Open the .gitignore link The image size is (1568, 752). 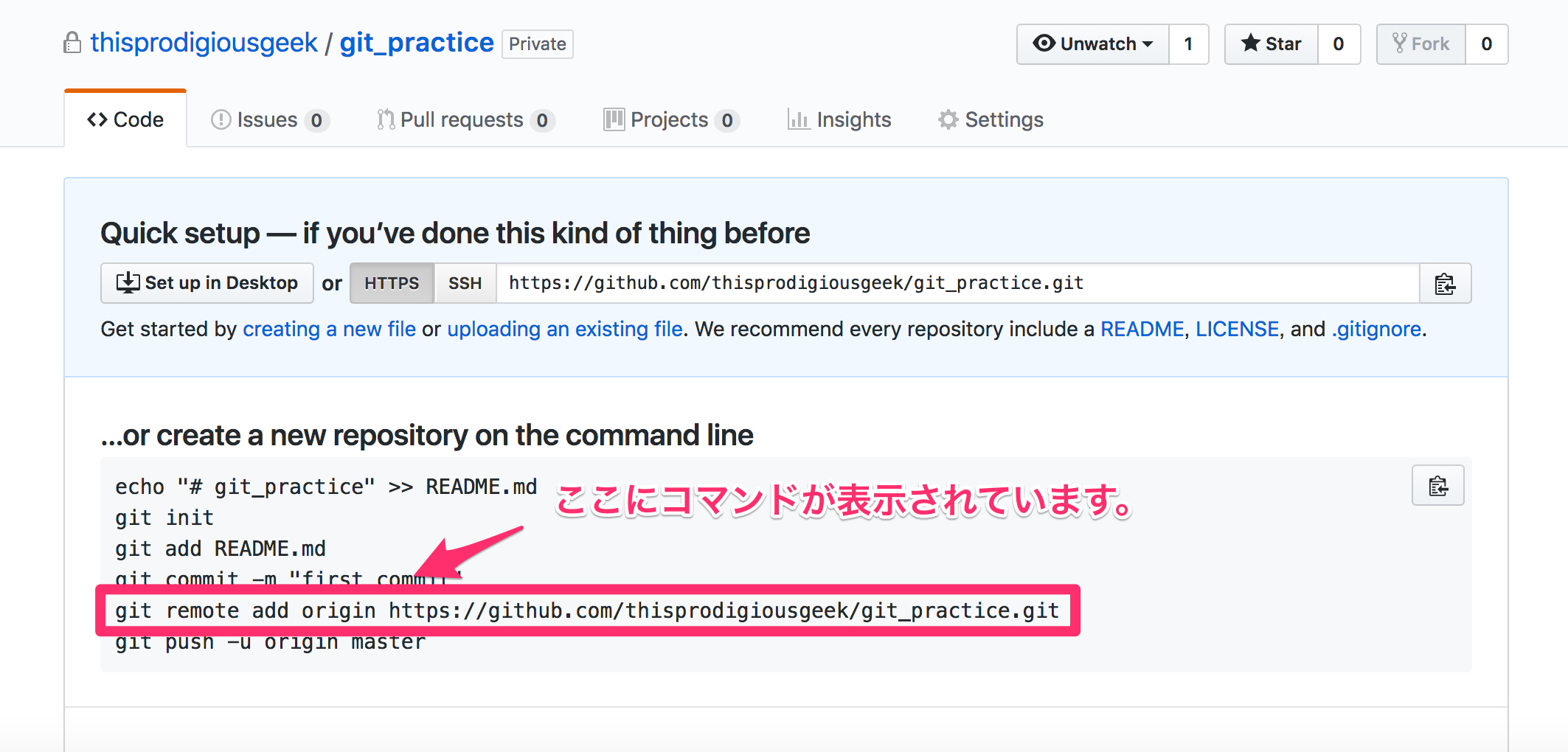[x=1376, y=329]
